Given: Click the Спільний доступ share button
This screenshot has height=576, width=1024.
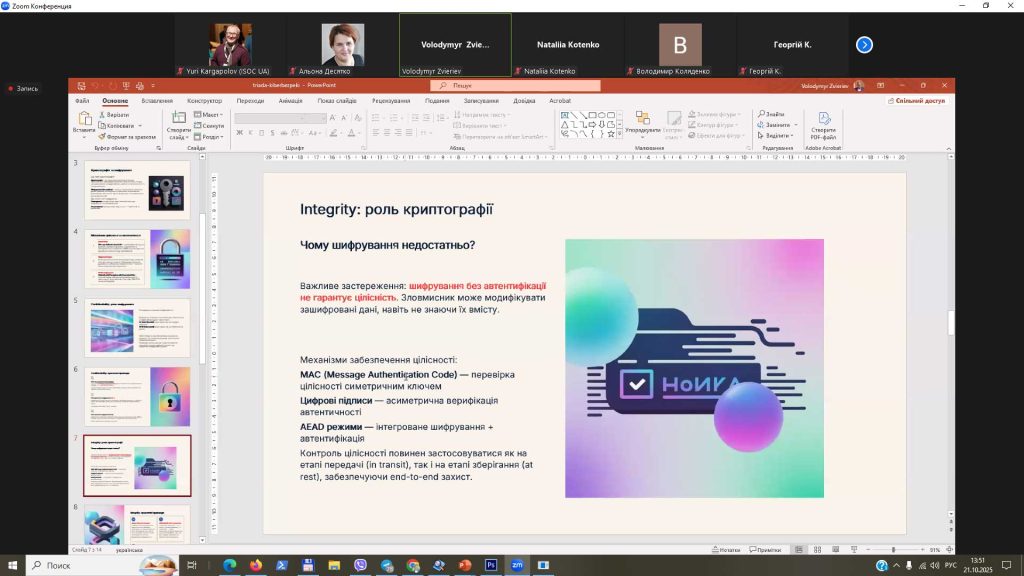Looking at the screenshot, I should [x=916, y=101].
